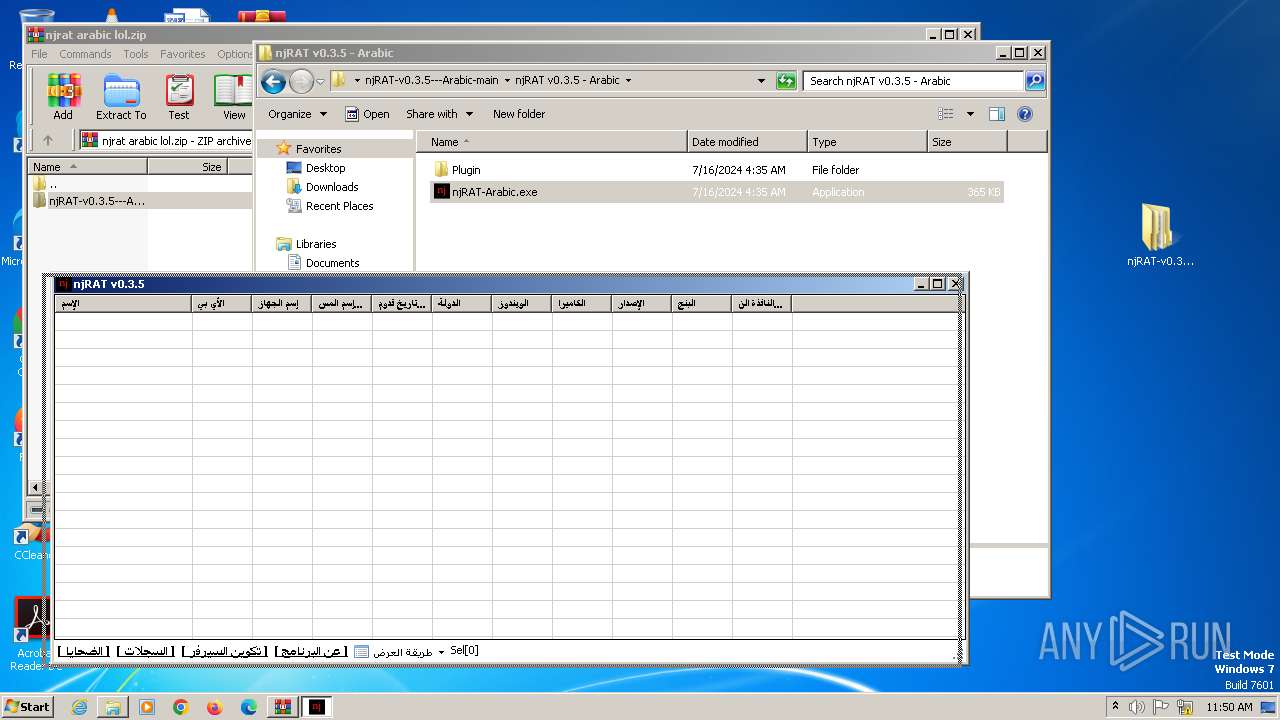Select the Plugin folder icon
This screenshot has width=1280, height=720.
(x=441, y=170)
